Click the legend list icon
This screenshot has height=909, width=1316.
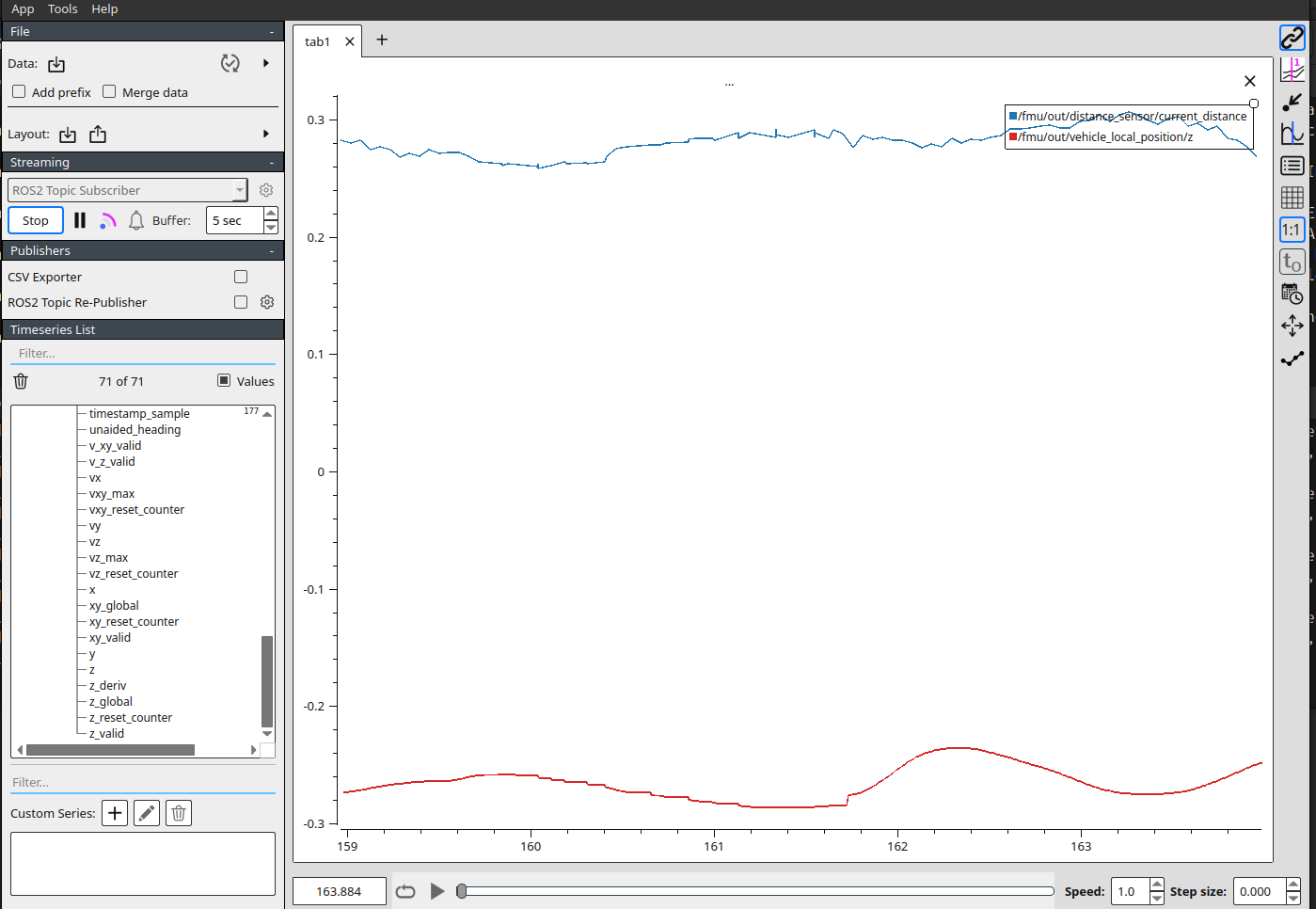1292,166
